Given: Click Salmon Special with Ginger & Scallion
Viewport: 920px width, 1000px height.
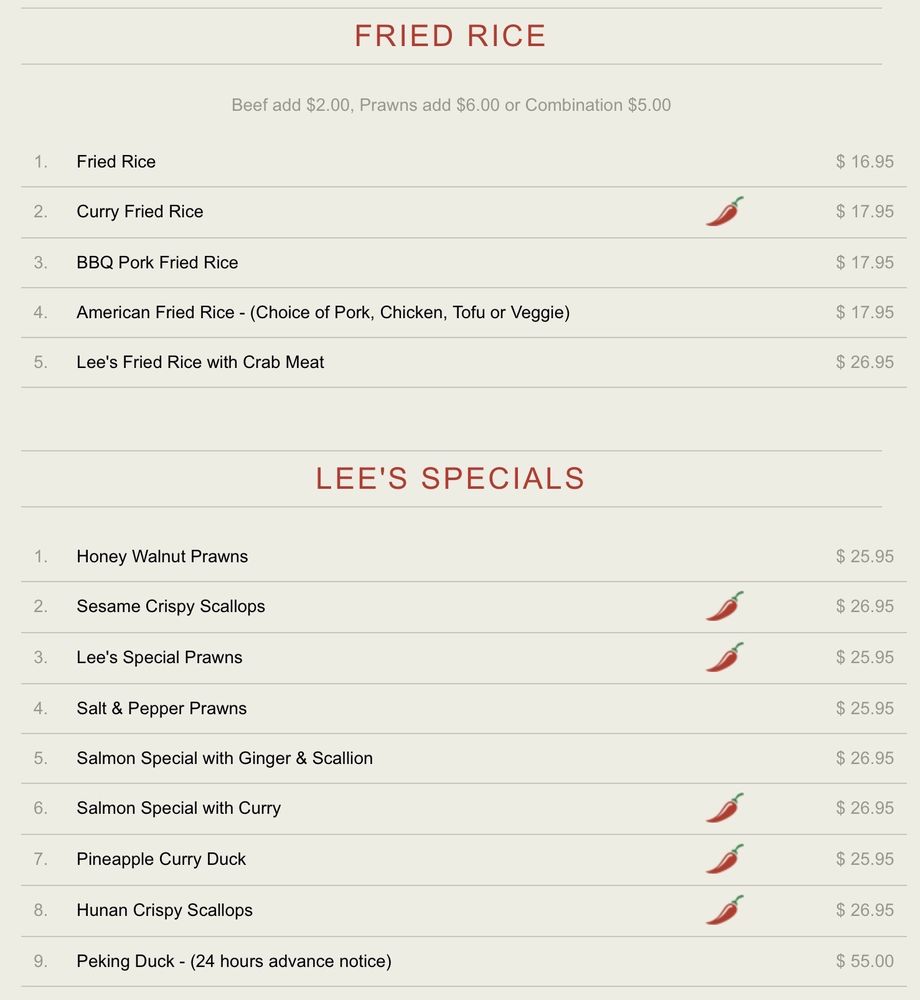Looking at the screenshot, I should tap(224, 758).
